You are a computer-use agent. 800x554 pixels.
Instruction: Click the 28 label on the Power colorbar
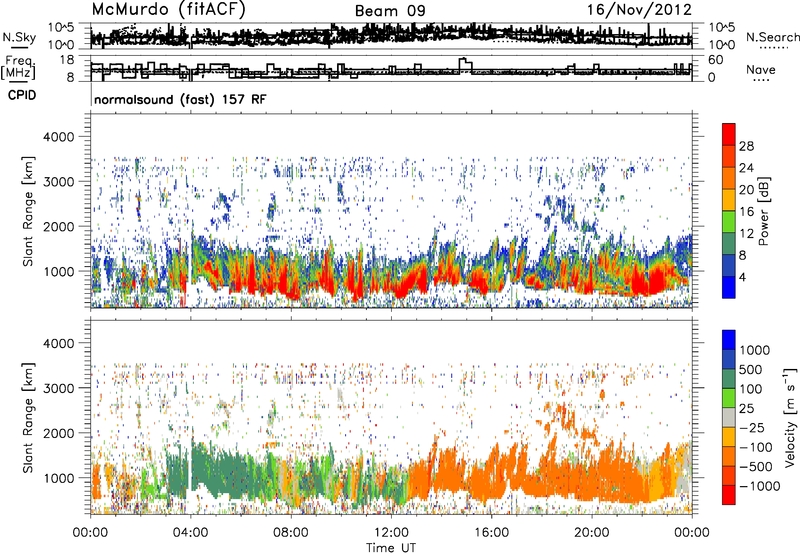tap(746, 146)
